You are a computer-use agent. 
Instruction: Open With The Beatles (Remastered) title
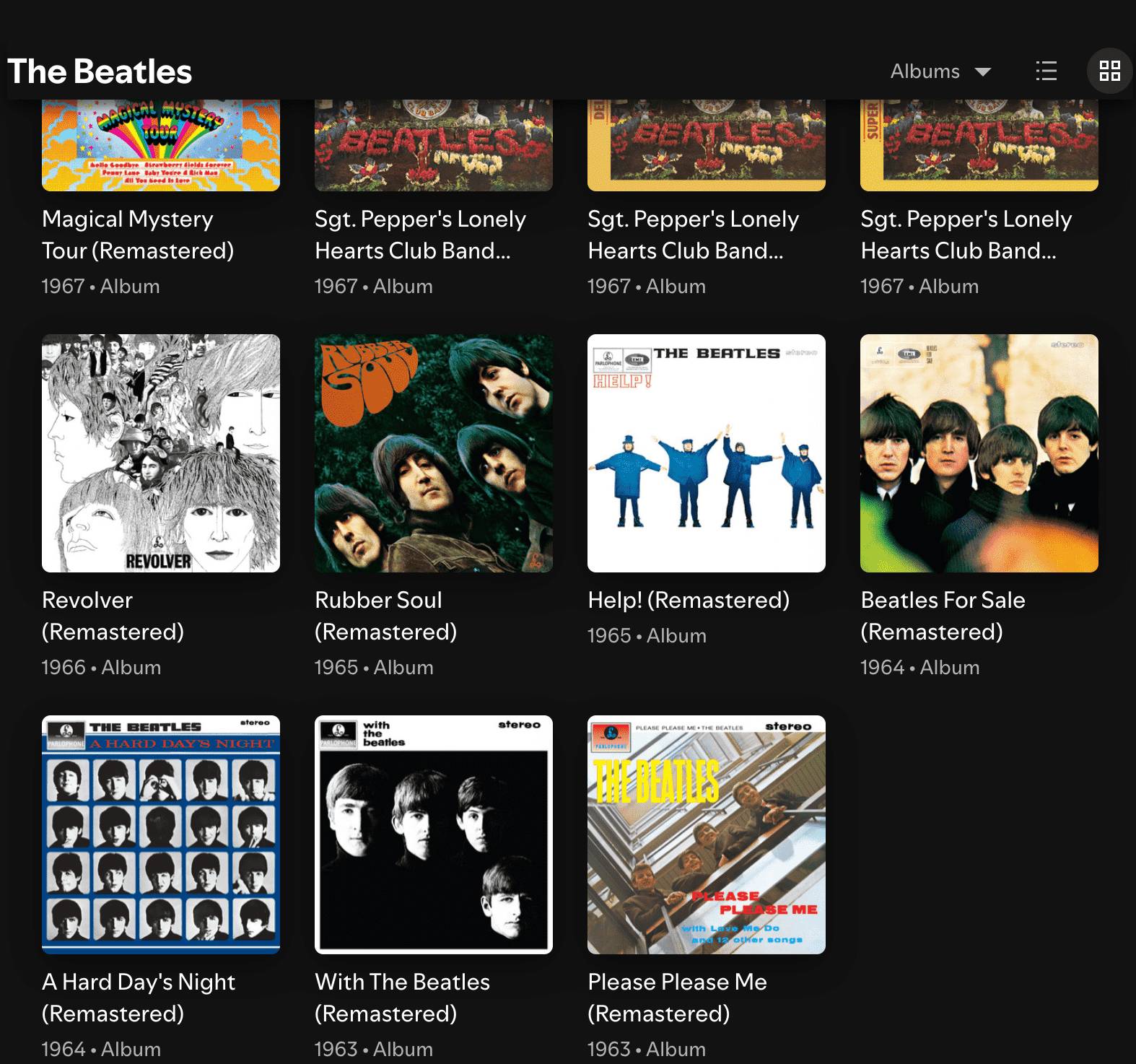pyautogui.click(x=402, y=998)
